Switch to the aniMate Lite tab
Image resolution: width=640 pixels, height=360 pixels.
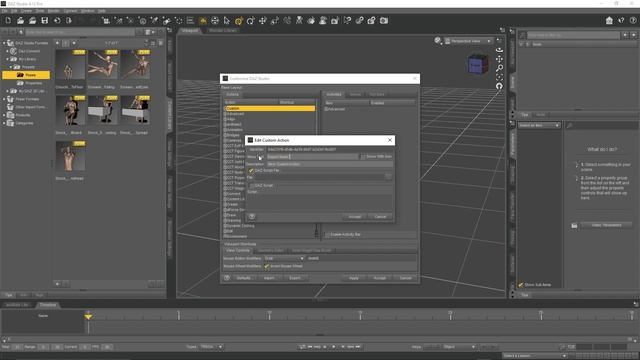coord(18,305)
